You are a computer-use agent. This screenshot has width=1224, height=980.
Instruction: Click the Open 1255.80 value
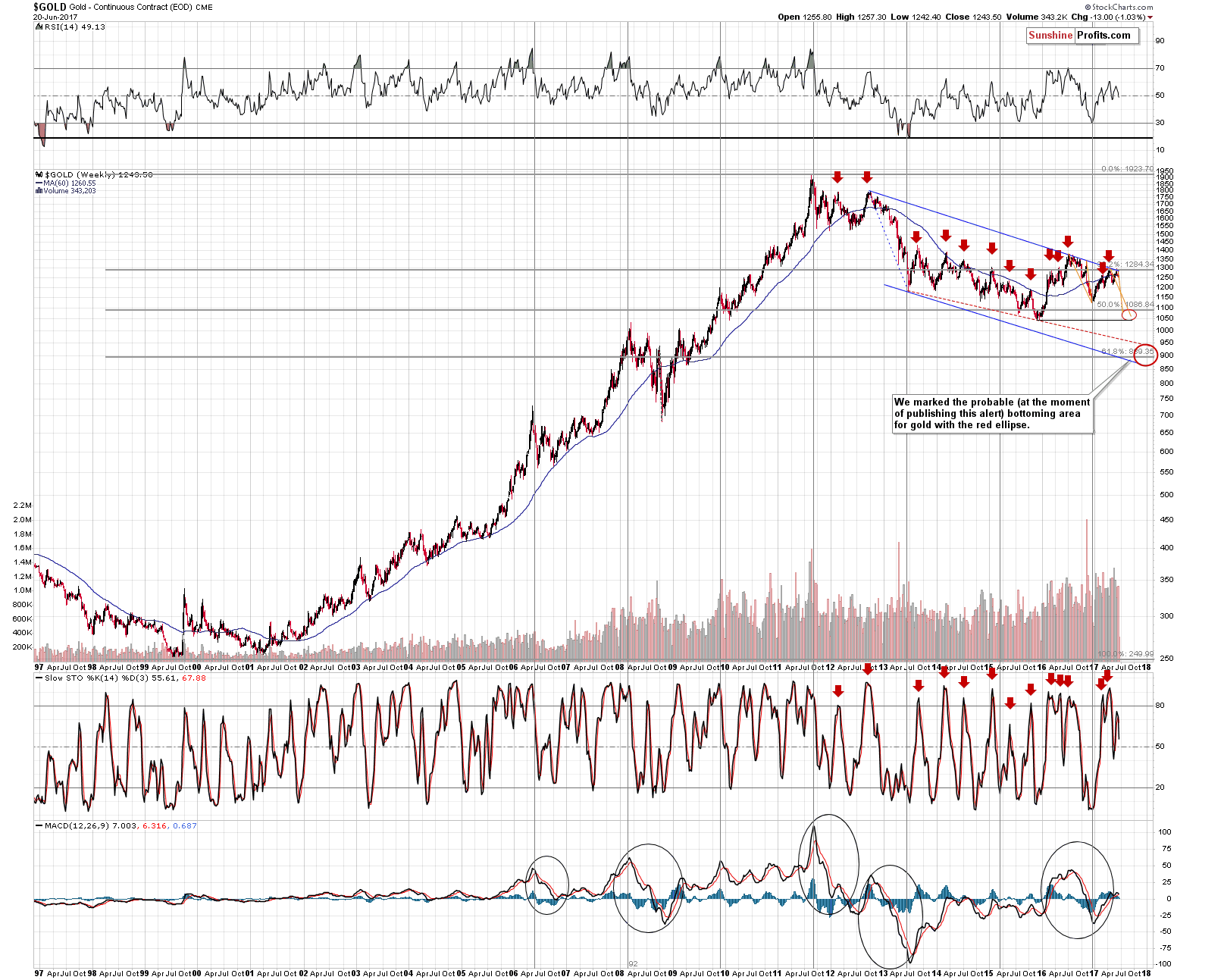805,17
